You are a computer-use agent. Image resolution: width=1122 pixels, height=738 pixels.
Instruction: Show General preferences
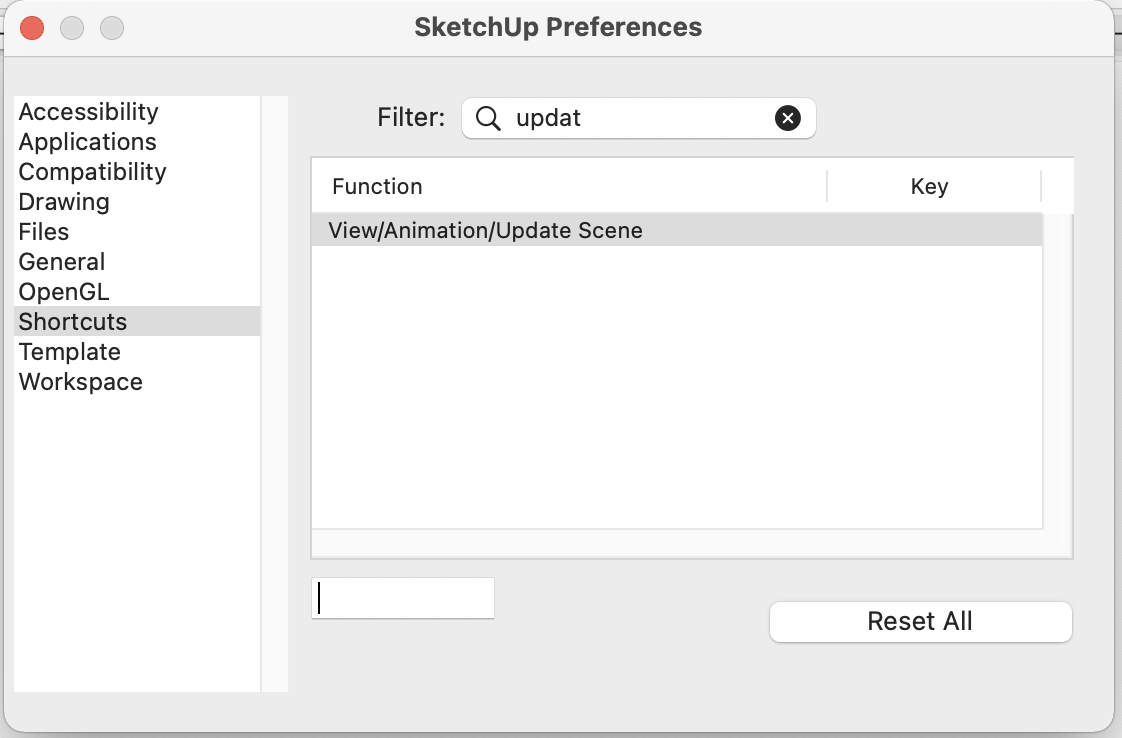point(61,262)
